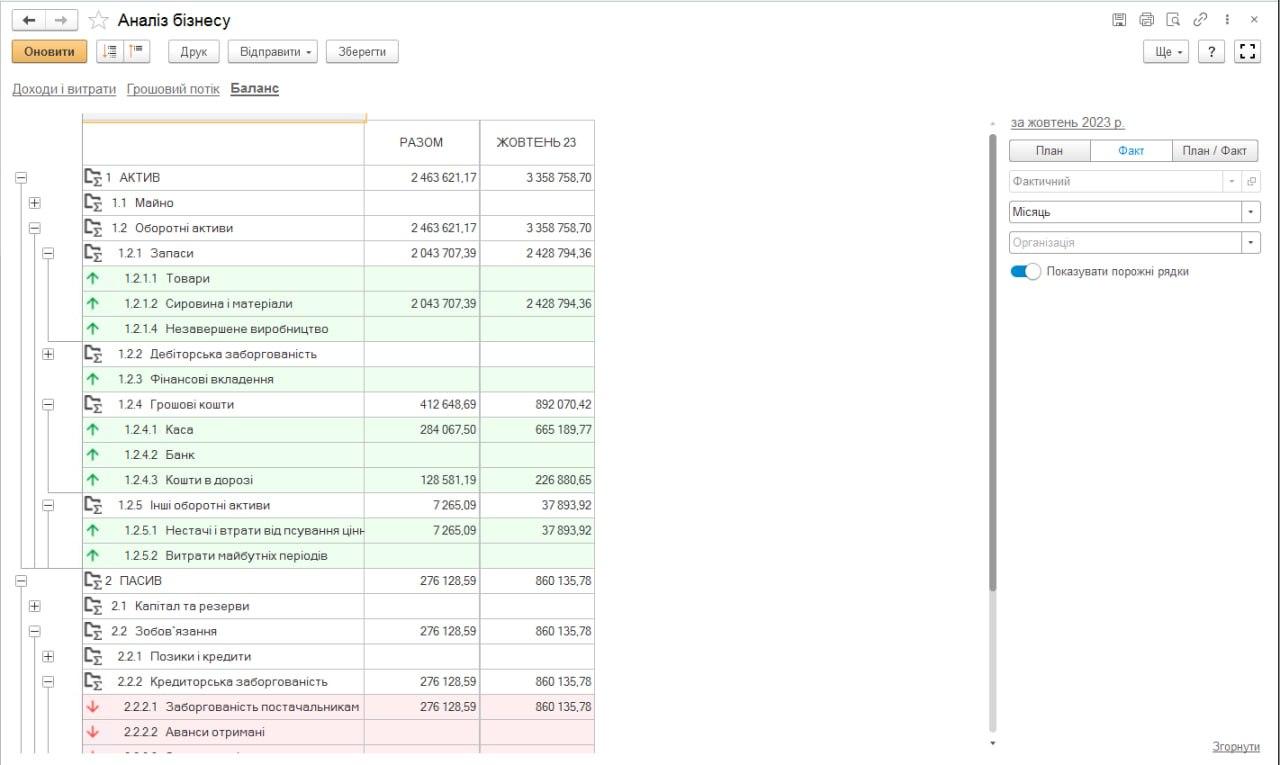This screenshot has width=1280, height=765.
Task: Expand the 1.1 Майно tree row
Action: click(x=35, y=203)
